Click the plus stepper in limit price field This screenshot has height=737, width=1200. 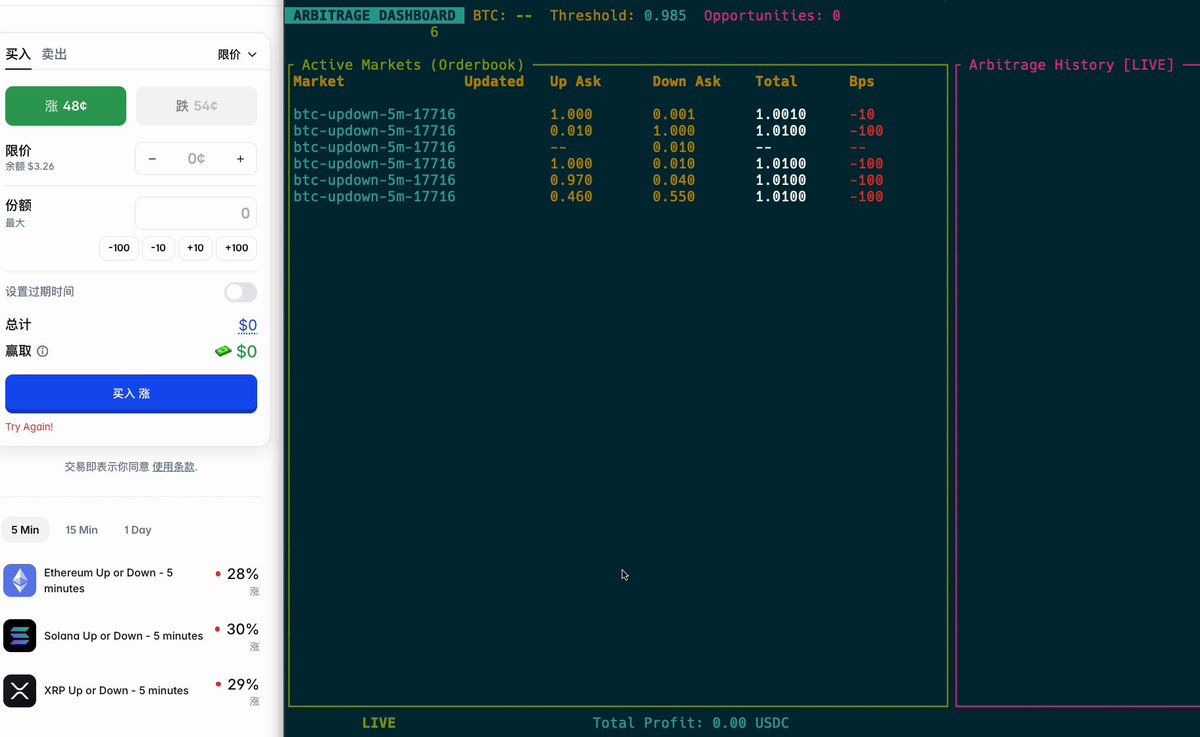click(x=240, y=159)
